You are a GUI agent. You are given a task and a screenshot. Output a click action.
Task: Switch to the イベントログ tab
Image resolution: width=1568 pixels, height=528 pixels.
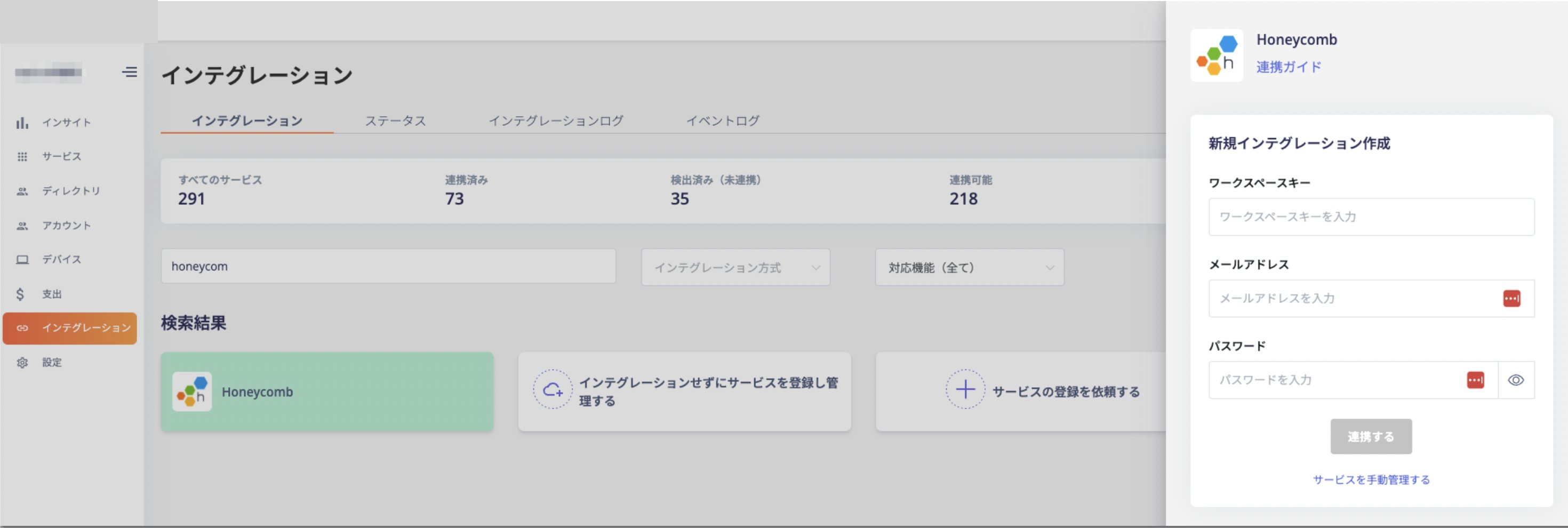coord(723,121)
